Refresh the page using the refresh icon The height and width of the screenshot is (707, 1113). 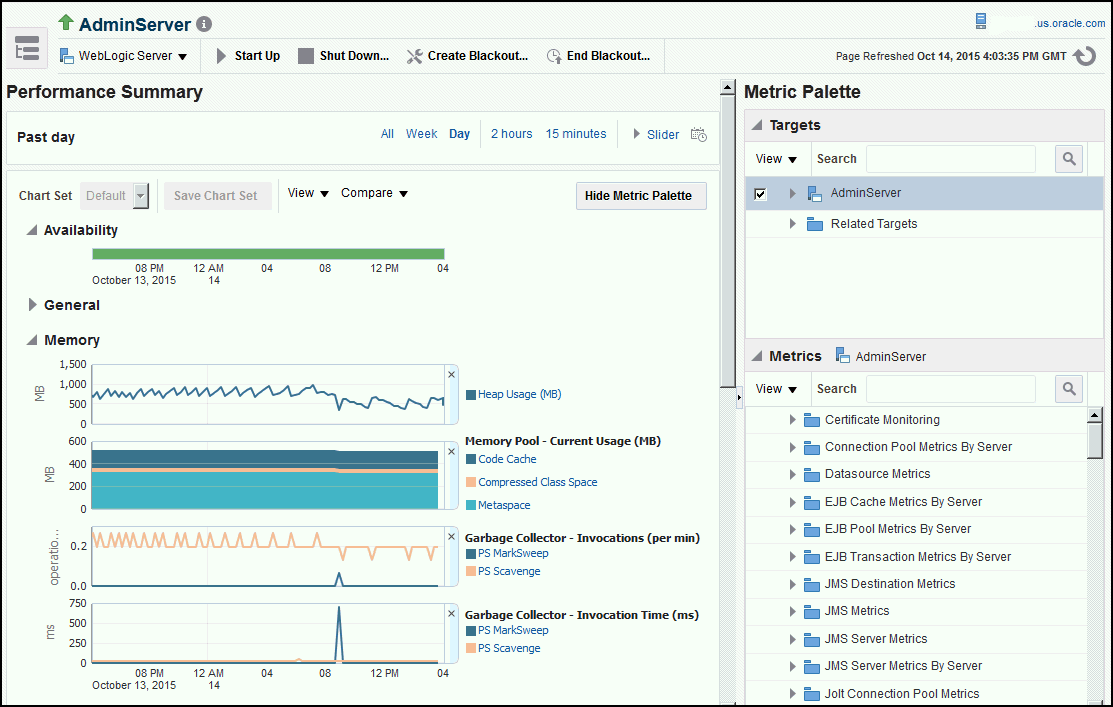click(x=1086, y=56)
